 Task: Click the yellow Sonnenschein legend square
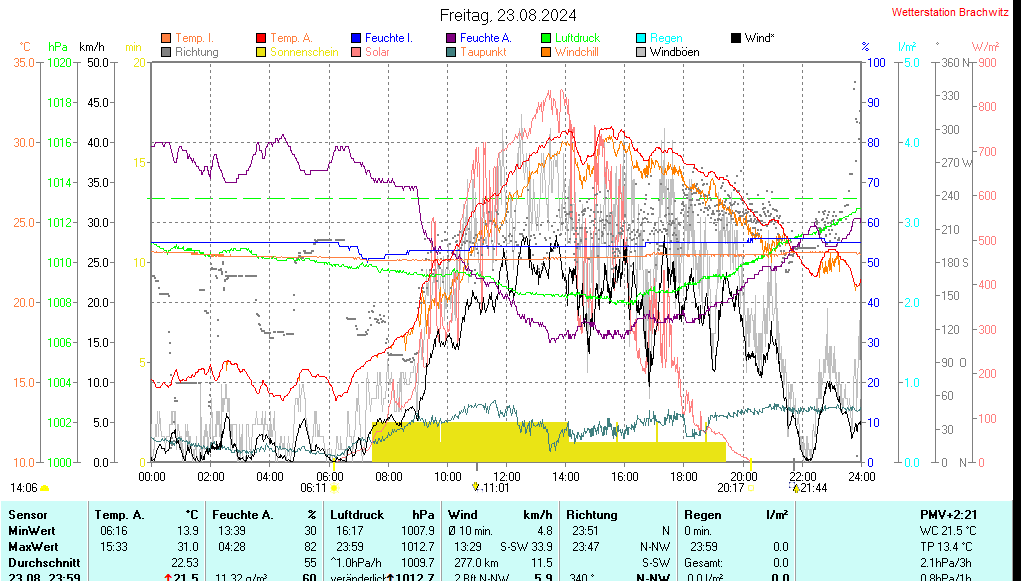(x=262, y=52)
